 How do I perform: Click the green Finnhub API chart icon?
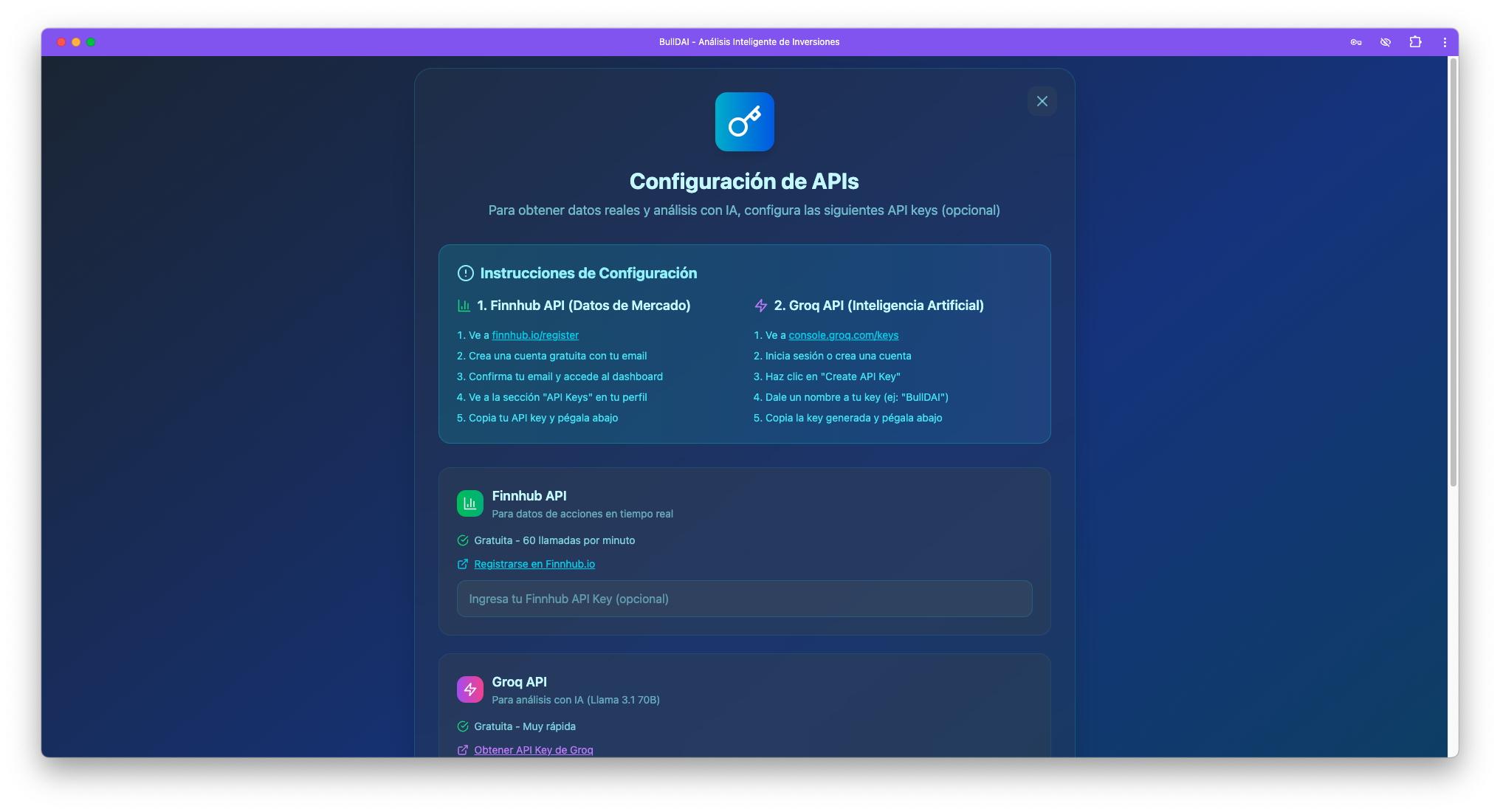point(469,503)
